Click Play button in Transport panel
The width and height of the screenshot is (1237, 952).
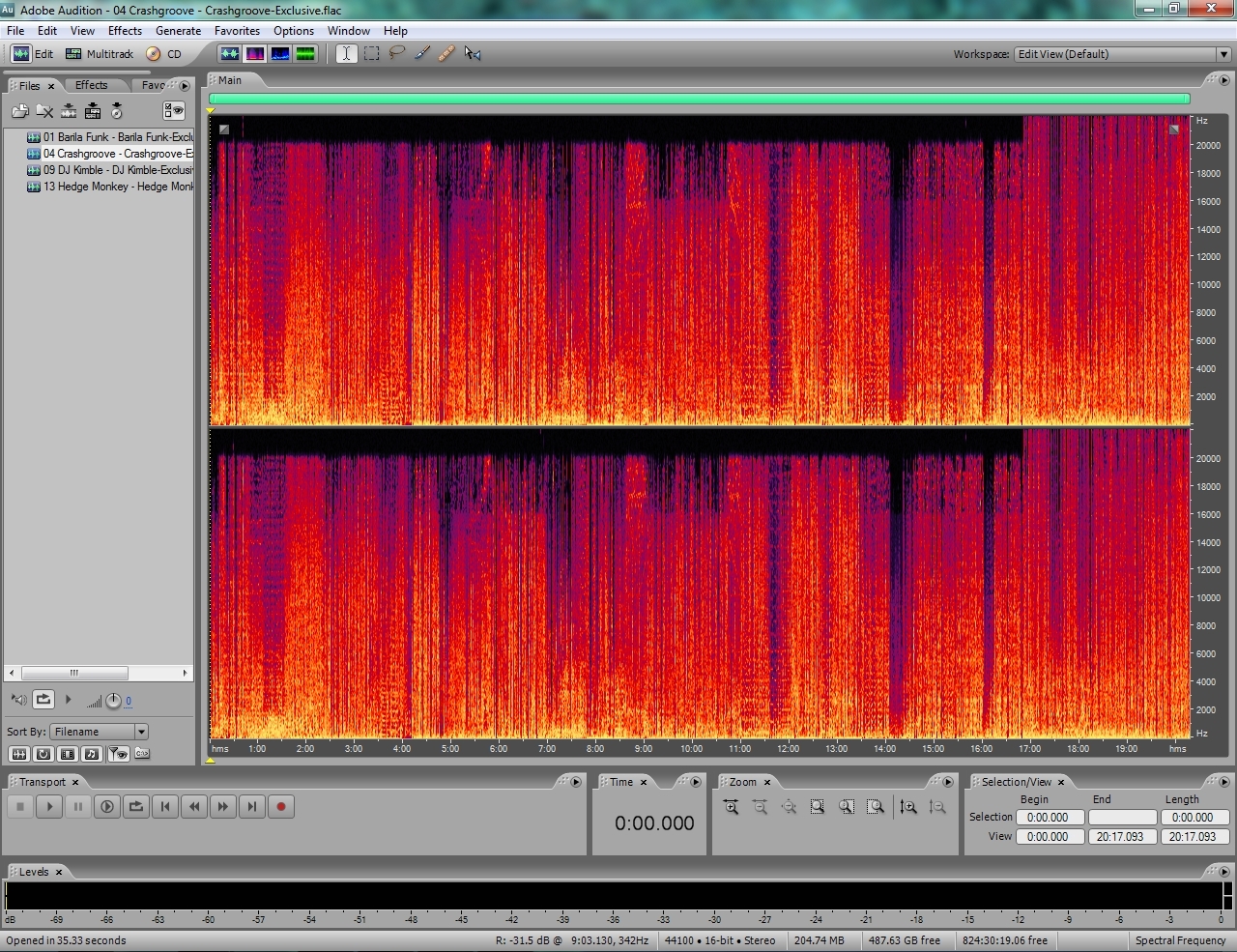tap(49, 807)
